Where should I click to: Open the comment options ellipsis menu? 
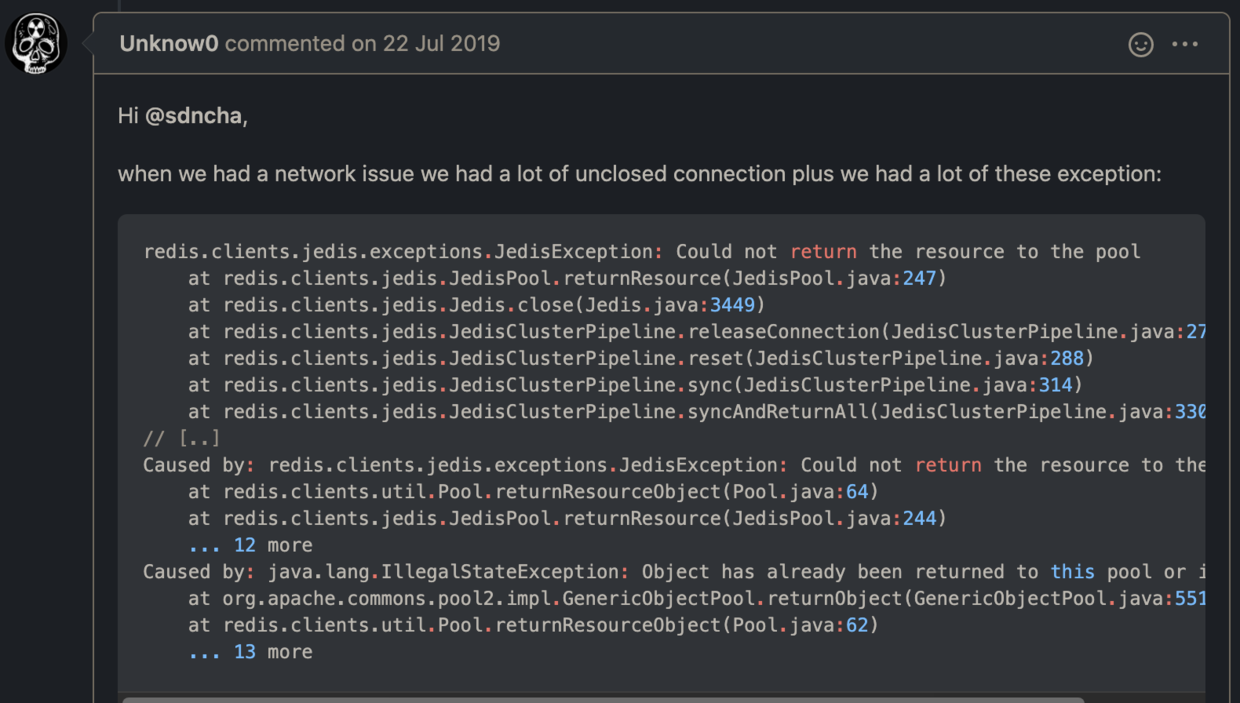[1185, 45]
